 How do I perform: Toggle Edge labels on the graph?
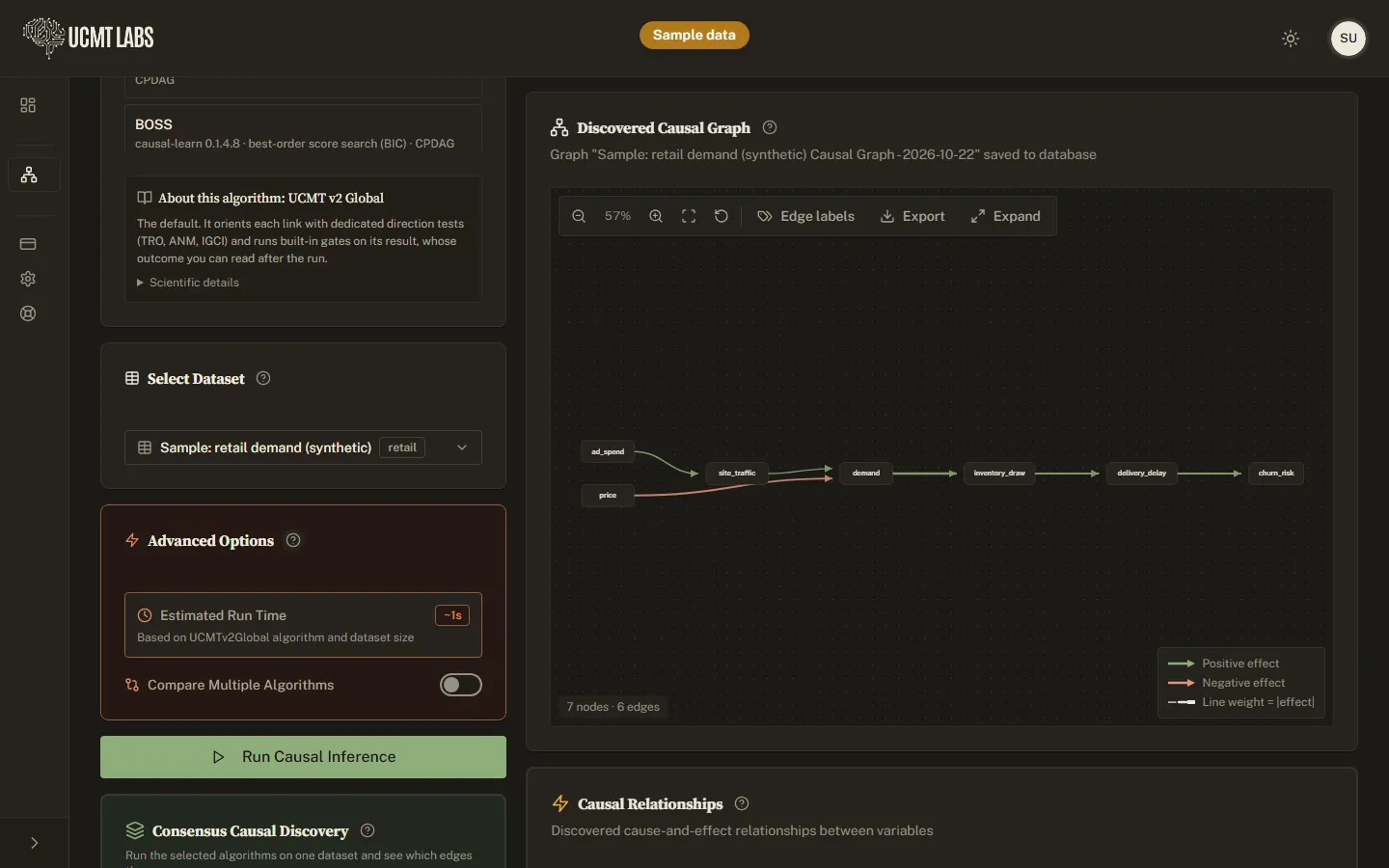click(x=806, y=216)
